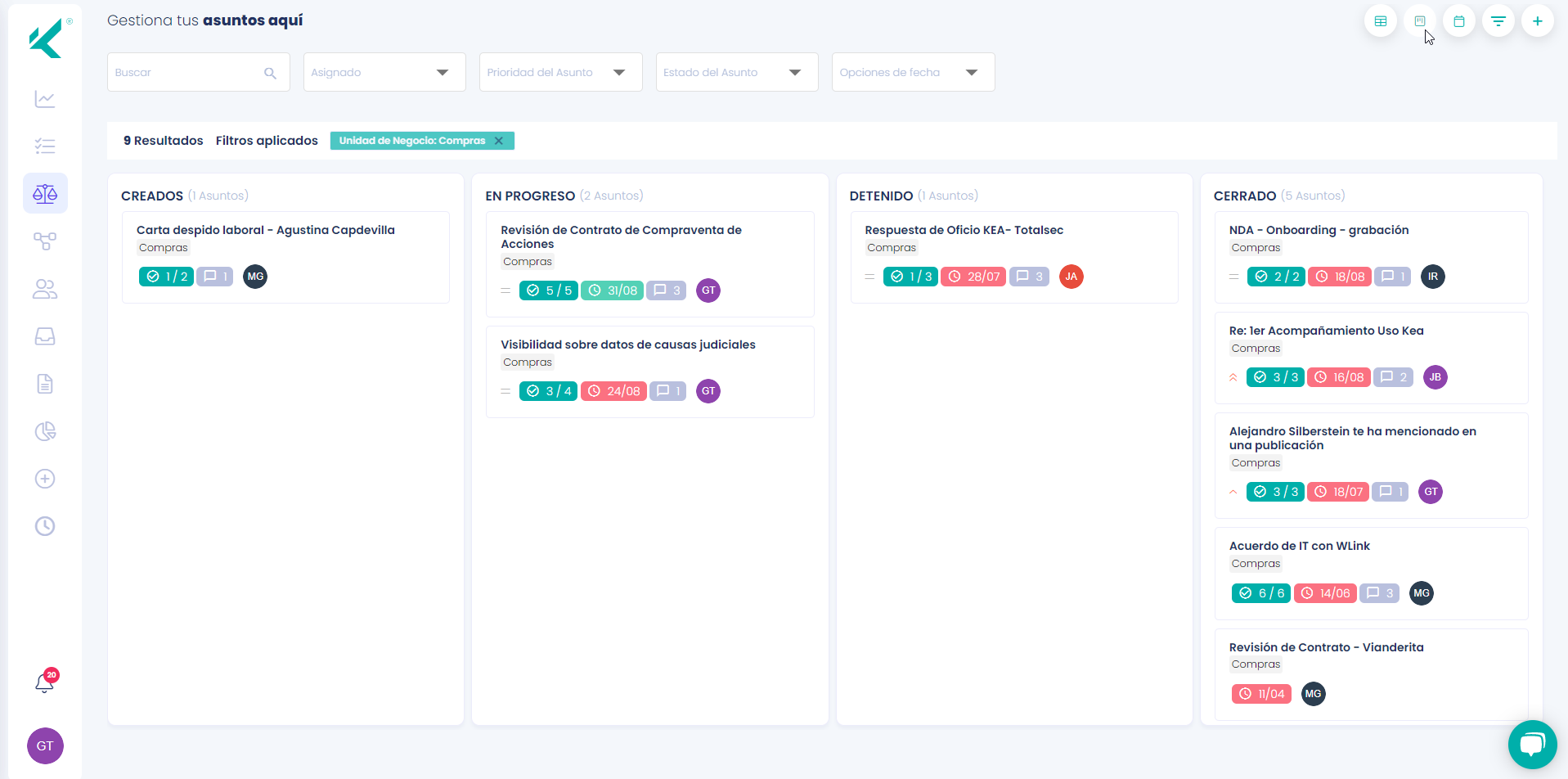
Task: Open the documents sidebar icon
Action: tap(45, 383)
